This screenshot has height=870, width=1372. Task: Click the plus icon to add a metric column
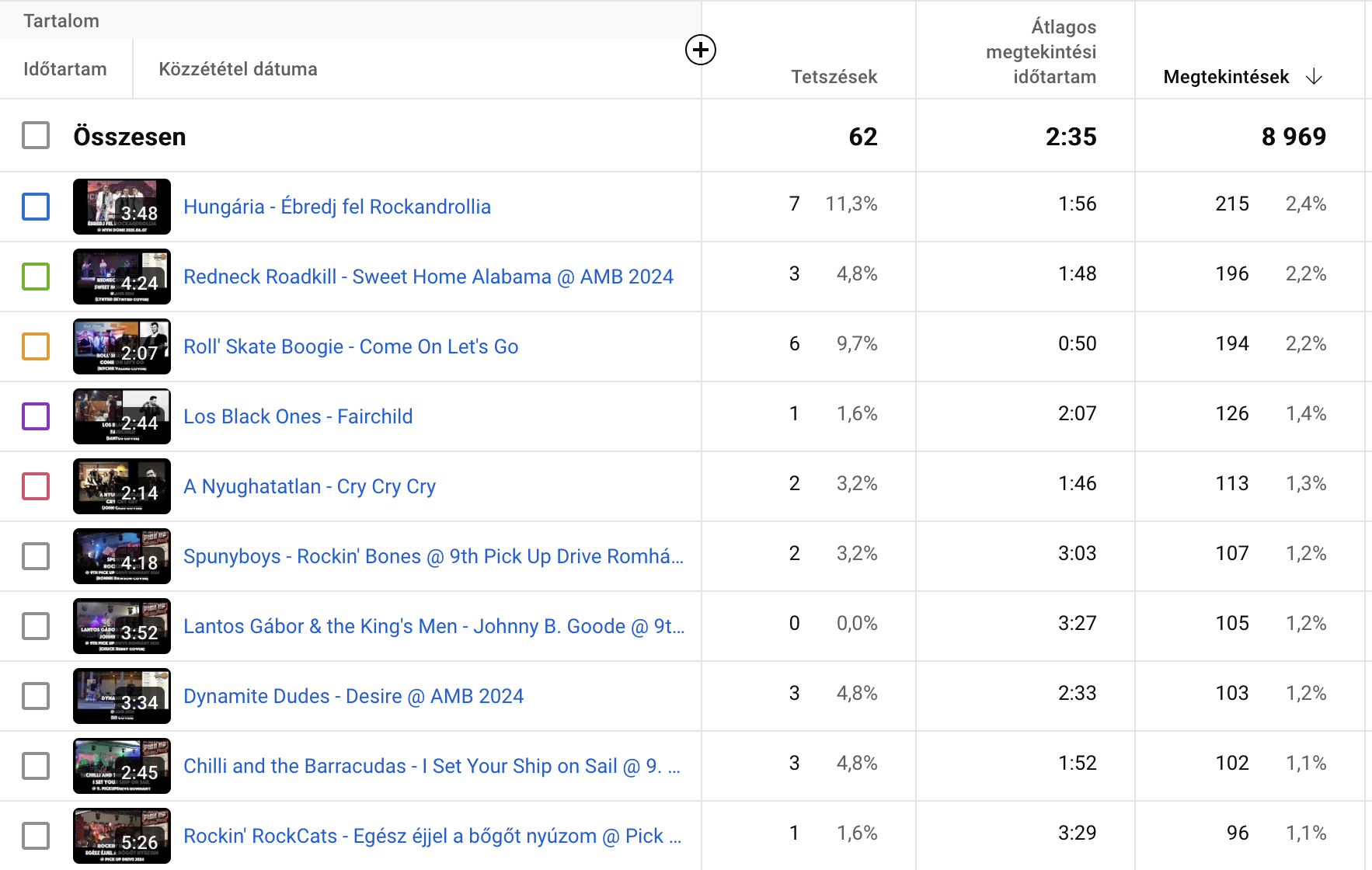coord(700,50)
